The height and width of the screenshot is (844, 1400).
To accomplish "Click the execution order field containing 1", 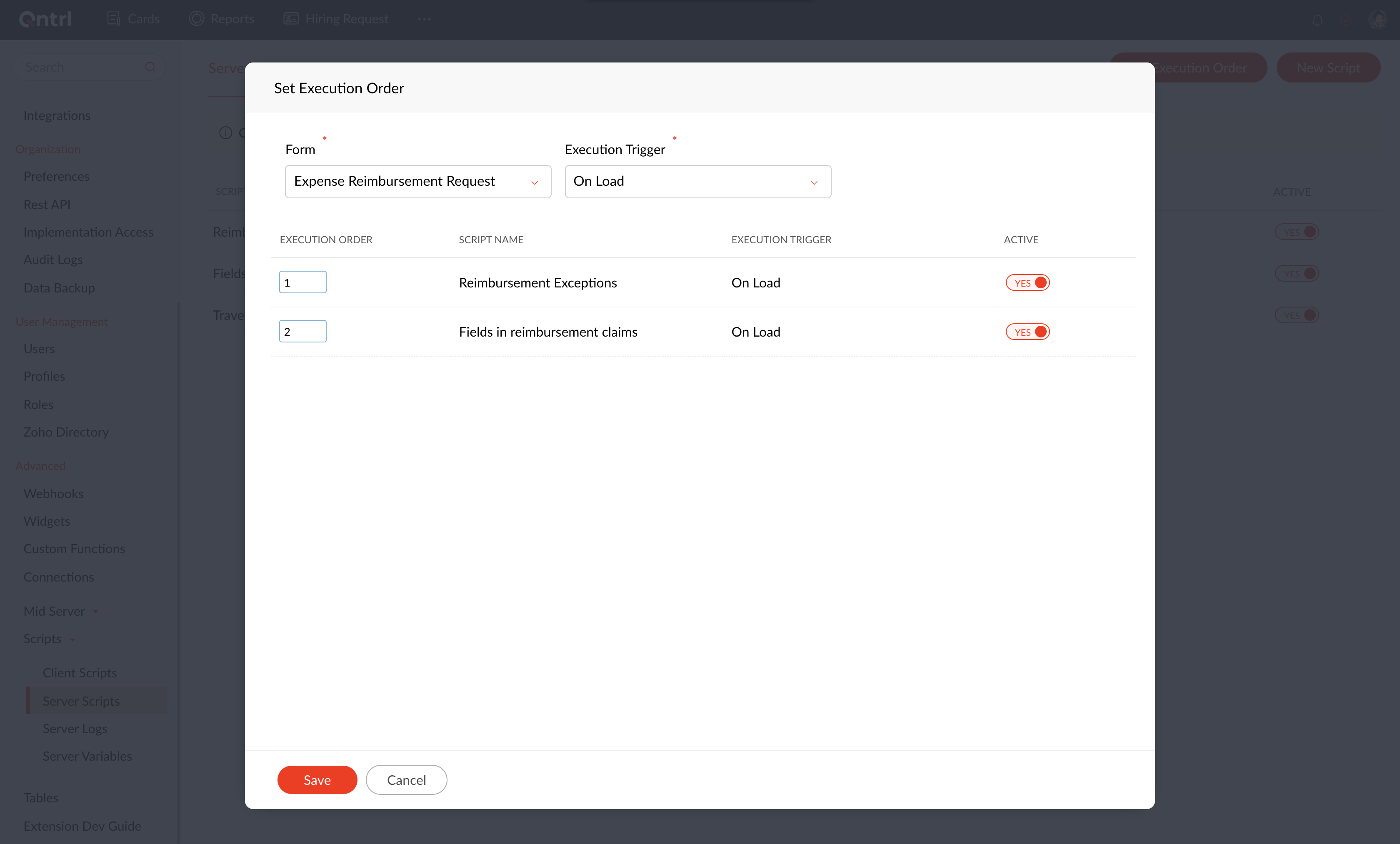I will (302, 282).
